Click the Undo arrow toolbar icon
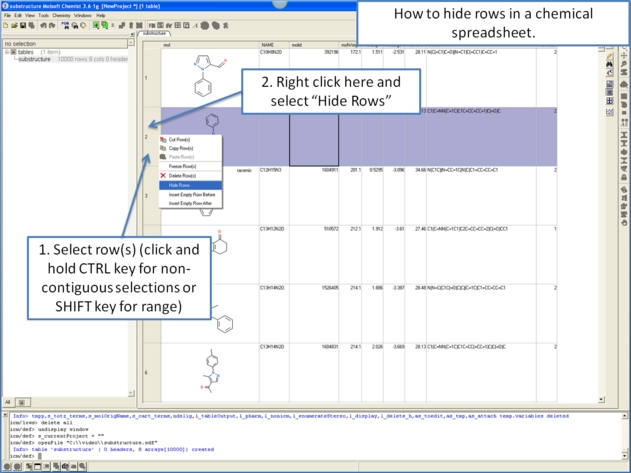 pyautogui.click(x=42, y=26)
